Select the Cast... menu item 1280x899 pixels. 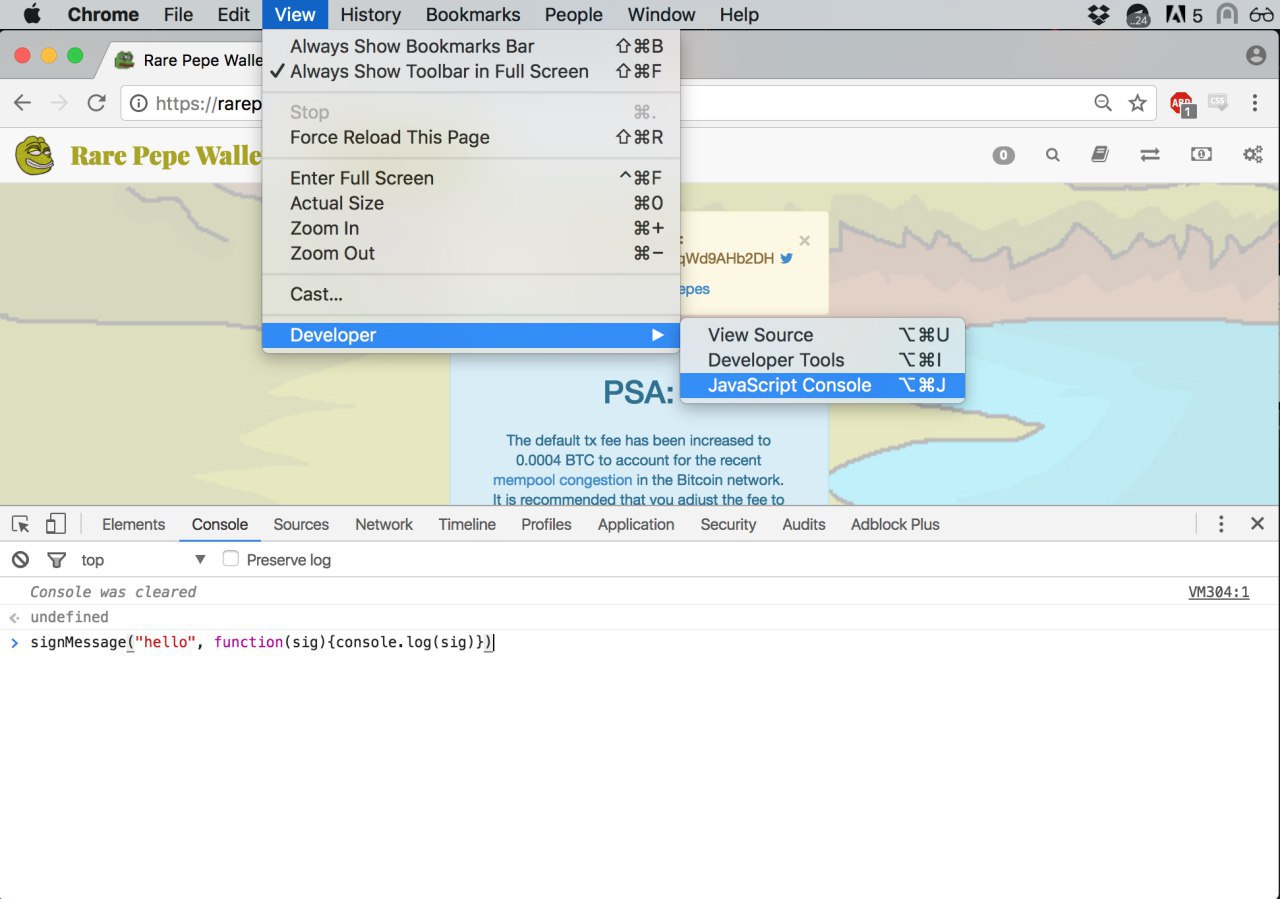click(471, 295)
